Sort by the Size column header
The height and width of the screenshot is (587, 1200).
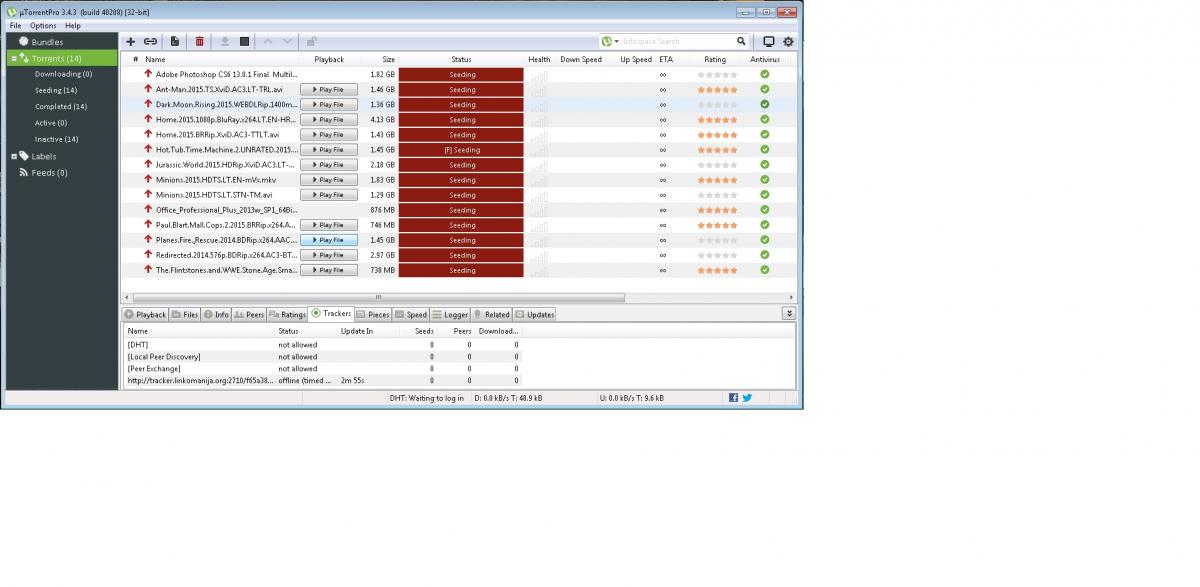point(388,59)
